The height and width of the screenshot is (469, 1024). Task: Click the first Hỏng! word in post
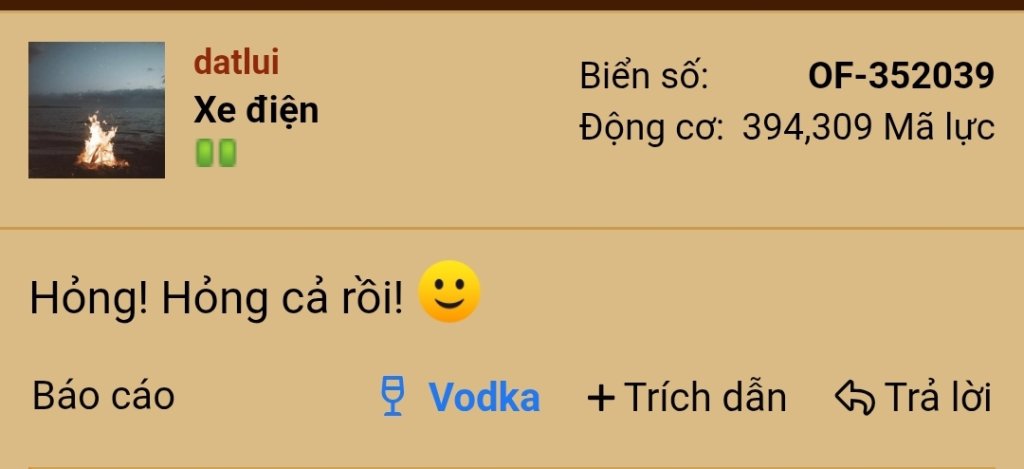click(x=90, y=298)
